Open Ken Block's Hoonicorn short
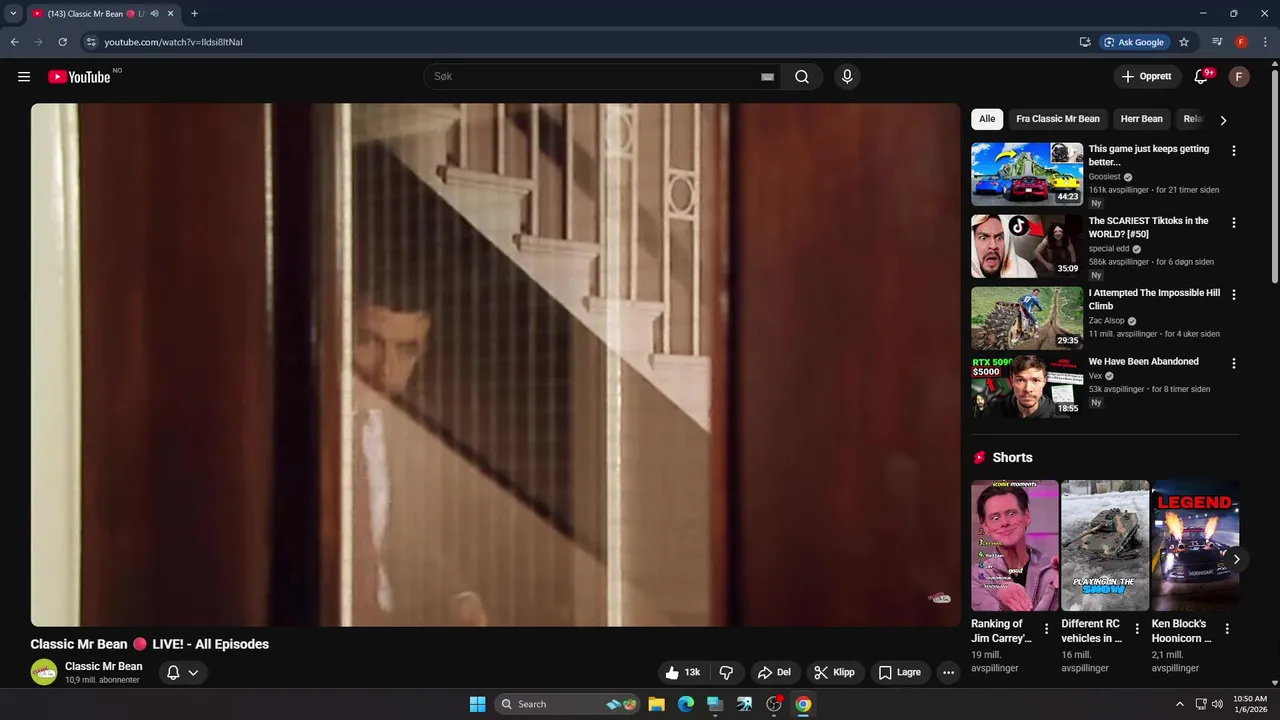 click(1195, 545)
